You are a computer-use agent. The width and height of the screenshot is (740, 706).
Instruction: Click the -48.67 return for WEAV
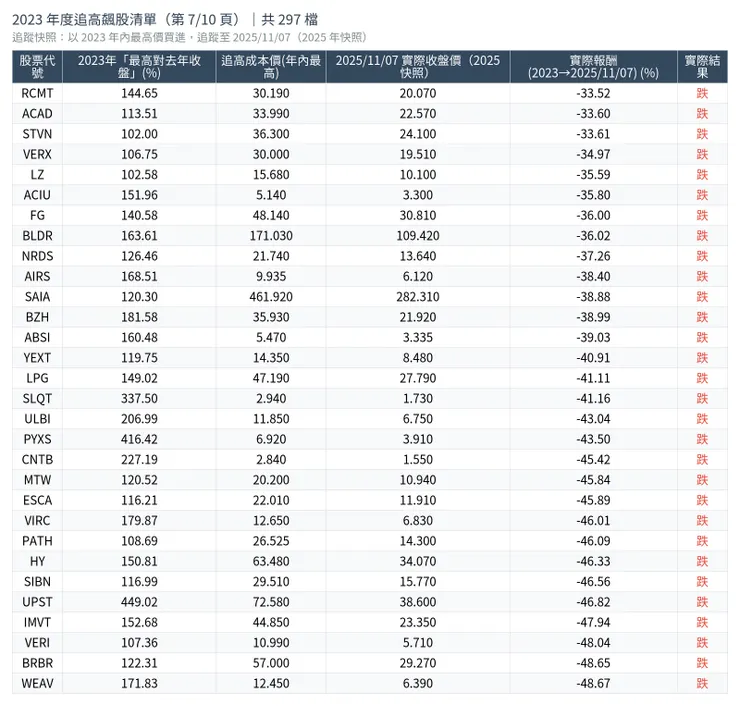pos(593,683)
